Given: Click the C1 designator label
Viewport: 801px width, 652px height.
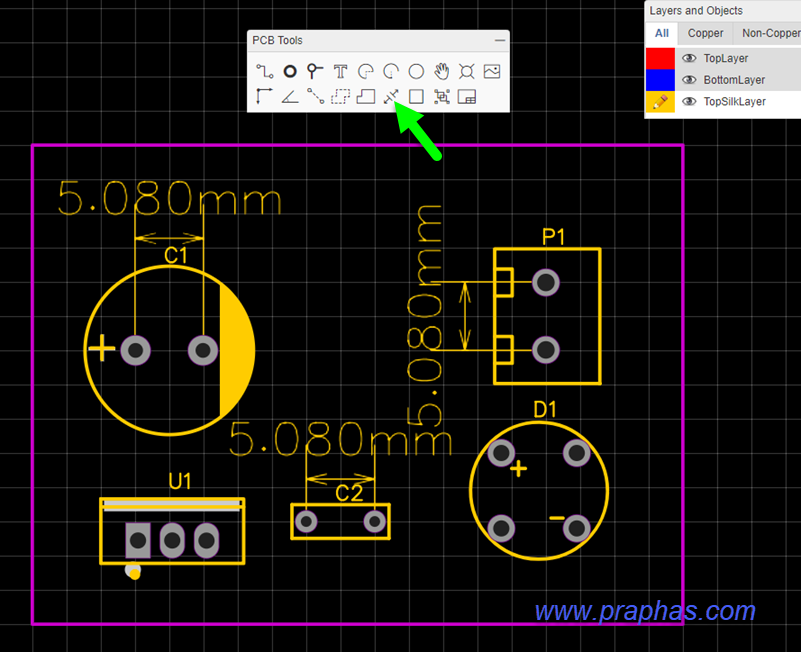Looking at the screenshot, I should click(176, 255).
